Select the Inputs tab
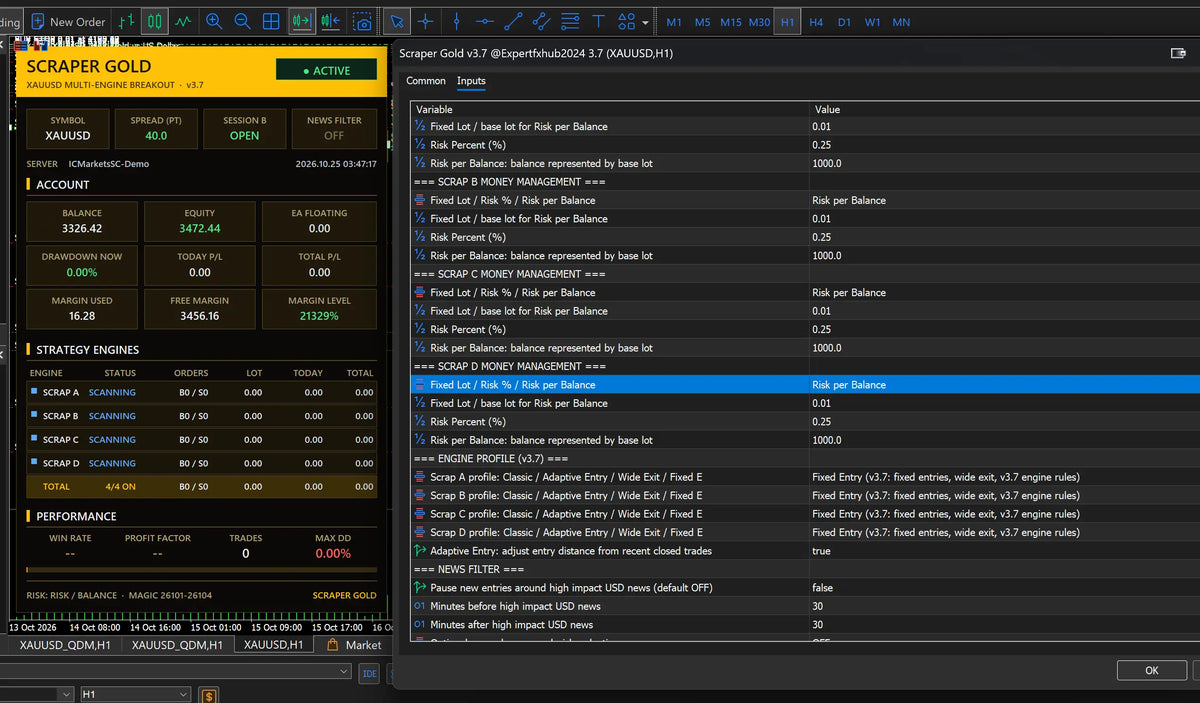1200x703 pixels. click(471, 81)
